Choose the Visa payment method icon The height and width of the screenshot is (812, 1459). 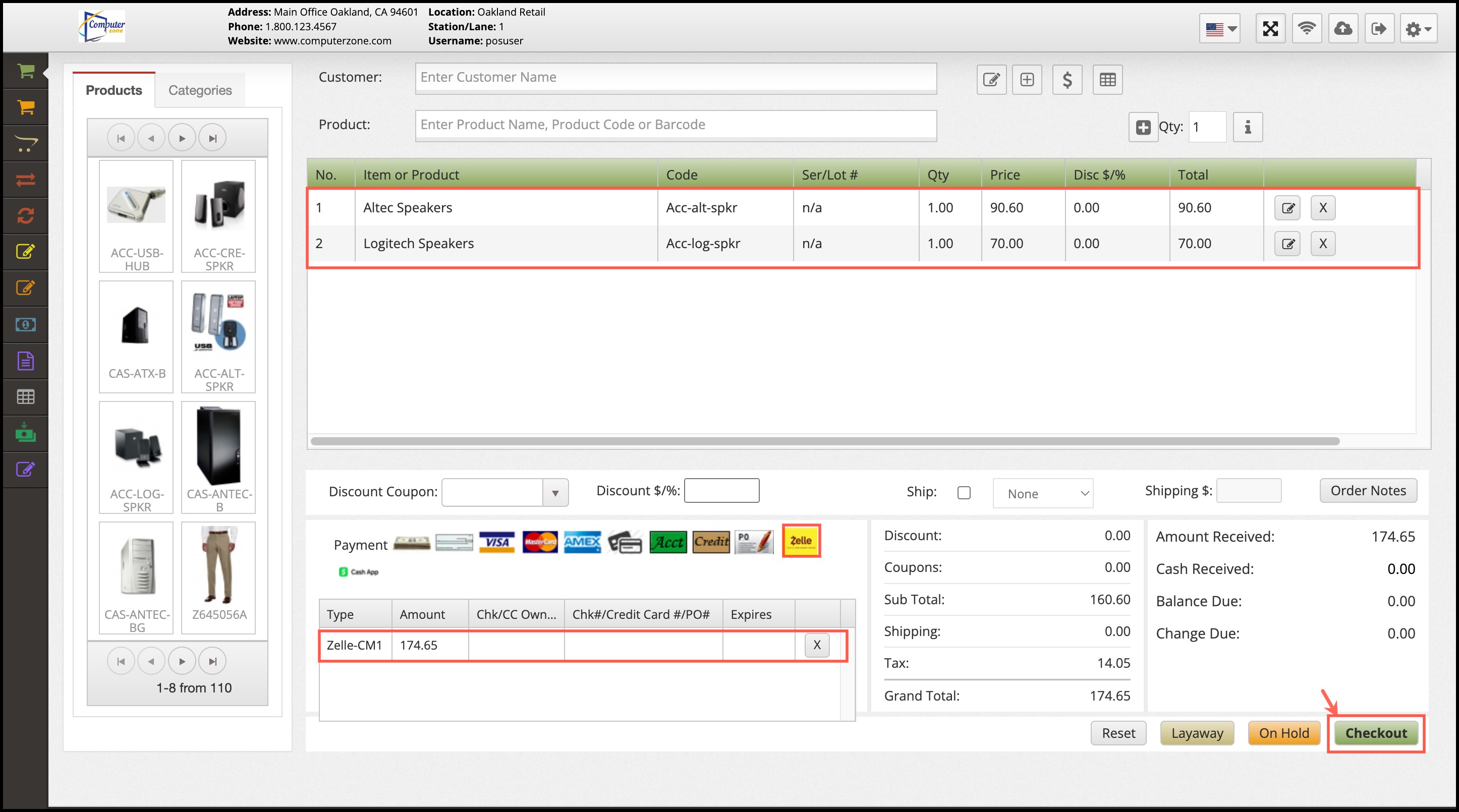tap(497, 542)
